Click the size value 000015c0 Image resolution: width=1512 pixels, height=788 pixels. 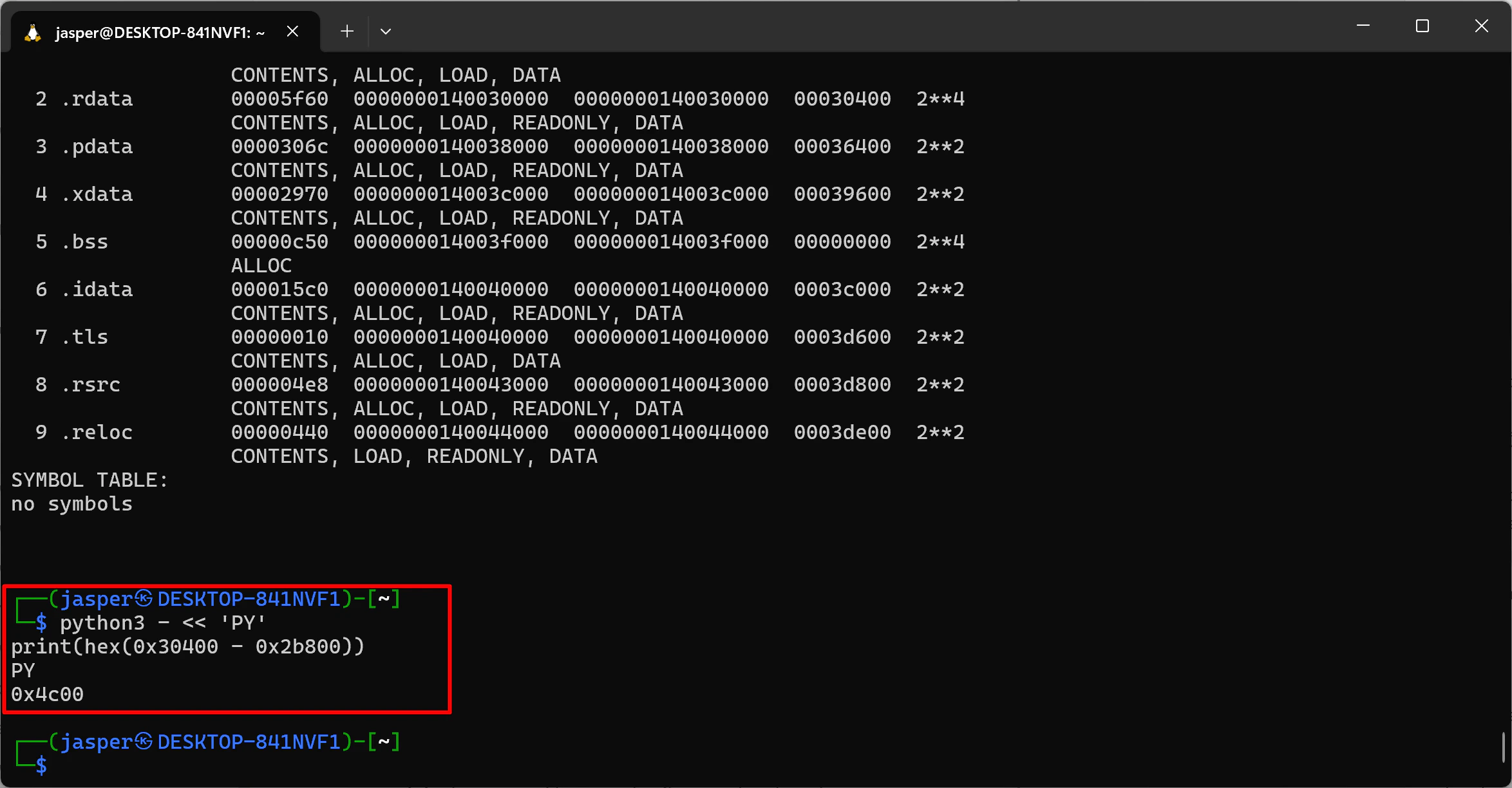tap(280, 290)
